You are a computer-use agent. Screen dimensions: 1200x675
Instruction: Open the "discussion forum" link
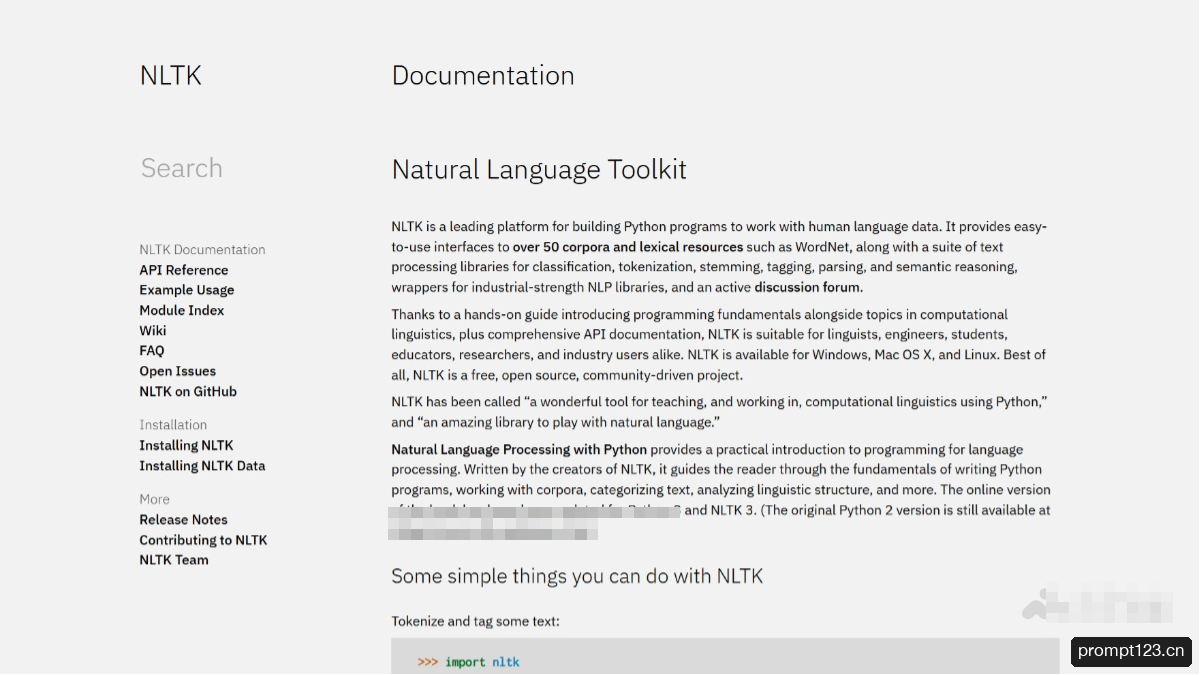pos(808,287)
